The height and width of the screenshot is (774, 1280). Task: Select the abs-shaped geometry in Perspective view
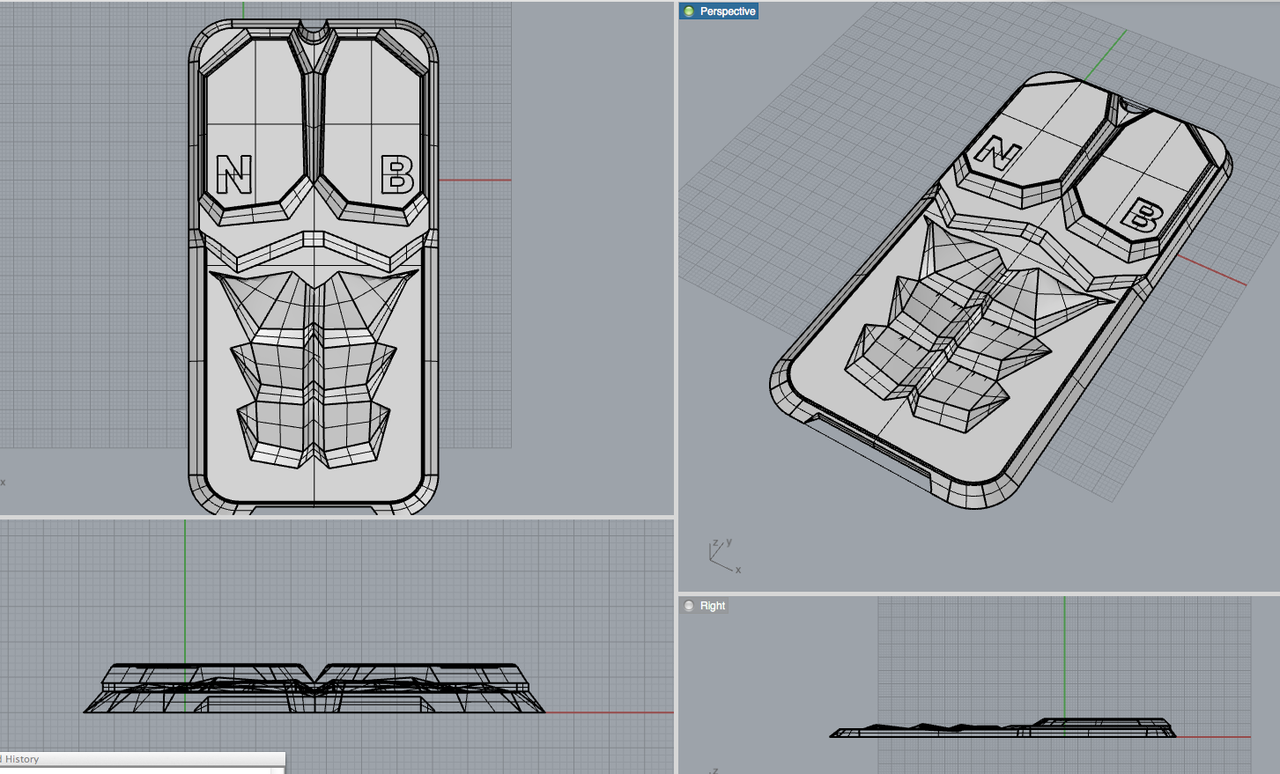pos(960,330)
